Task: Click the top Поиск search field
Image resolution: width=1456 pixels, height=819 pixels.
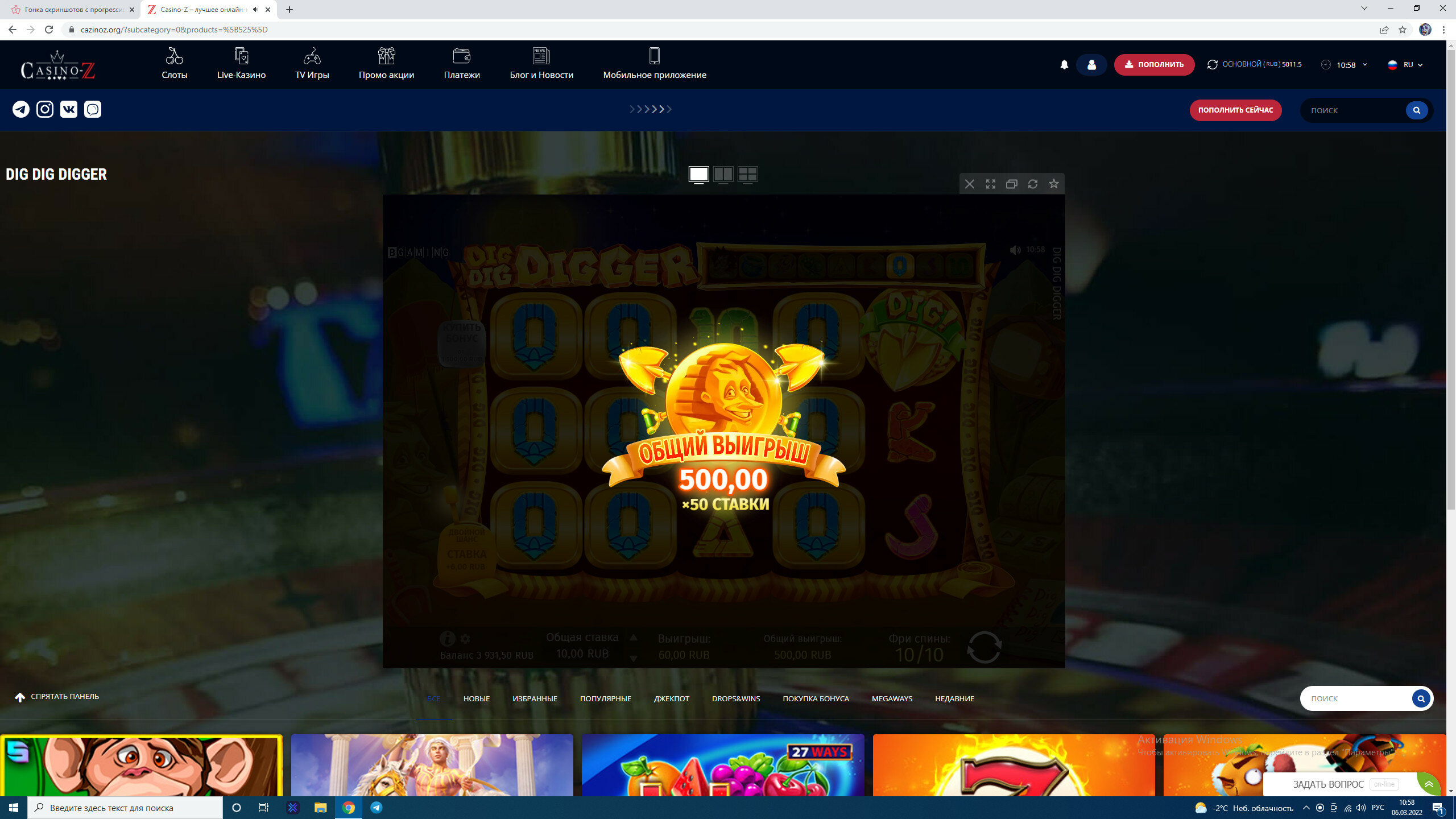Action: point(1354,110)
